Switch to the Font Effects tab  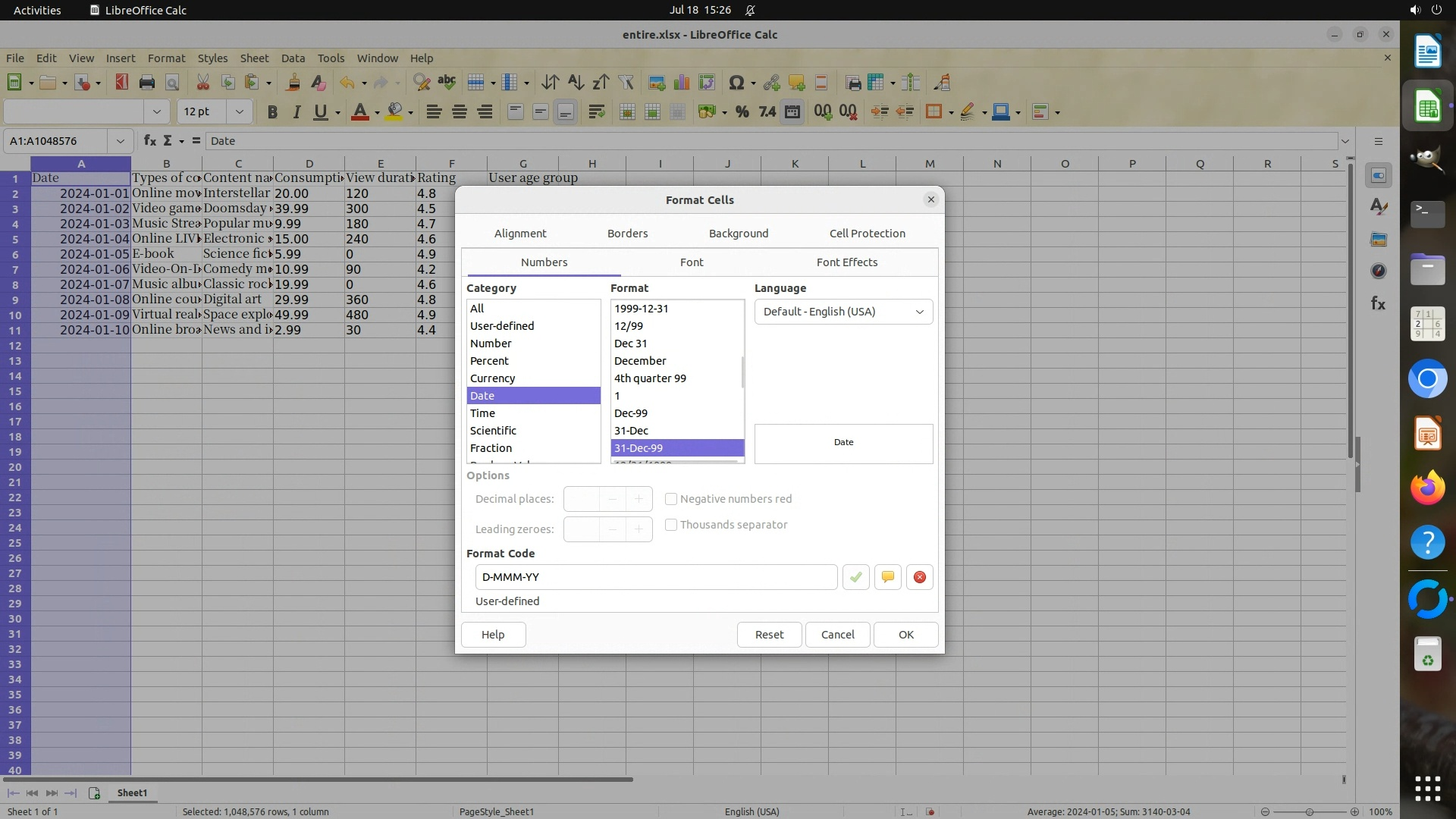click(x=846, y=262)
